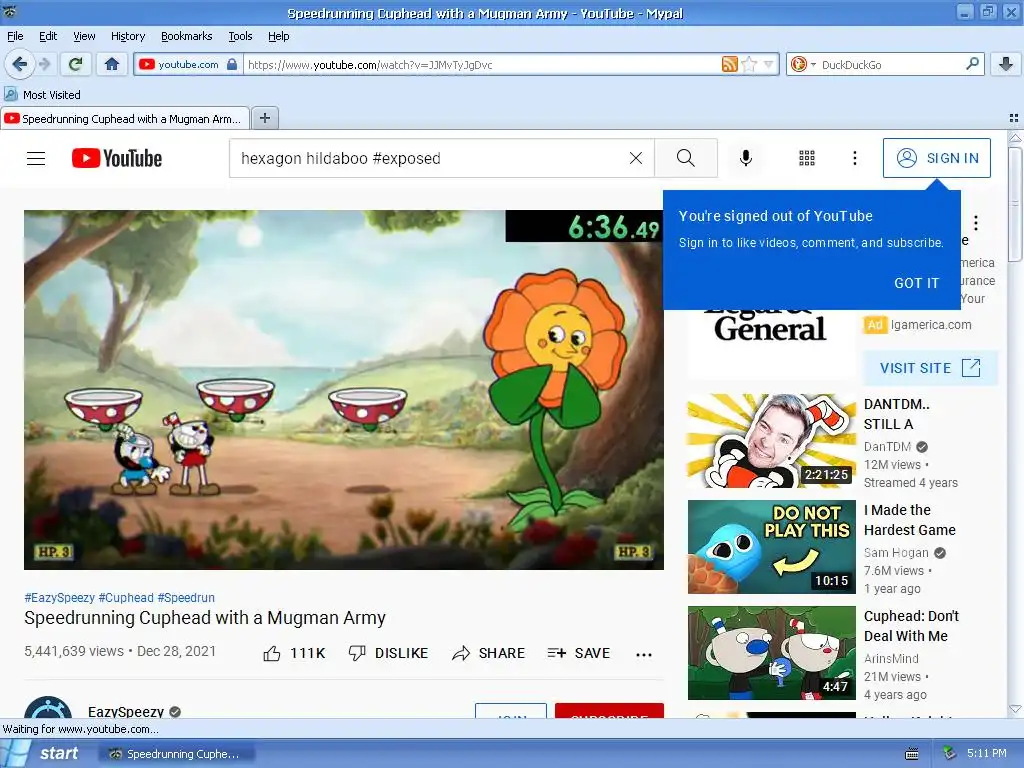The width and height of the screenshot is (1024, 768).
Task: Open Cuphead Don't Deal With Me thumbnail
Action: tap(772, 653)
